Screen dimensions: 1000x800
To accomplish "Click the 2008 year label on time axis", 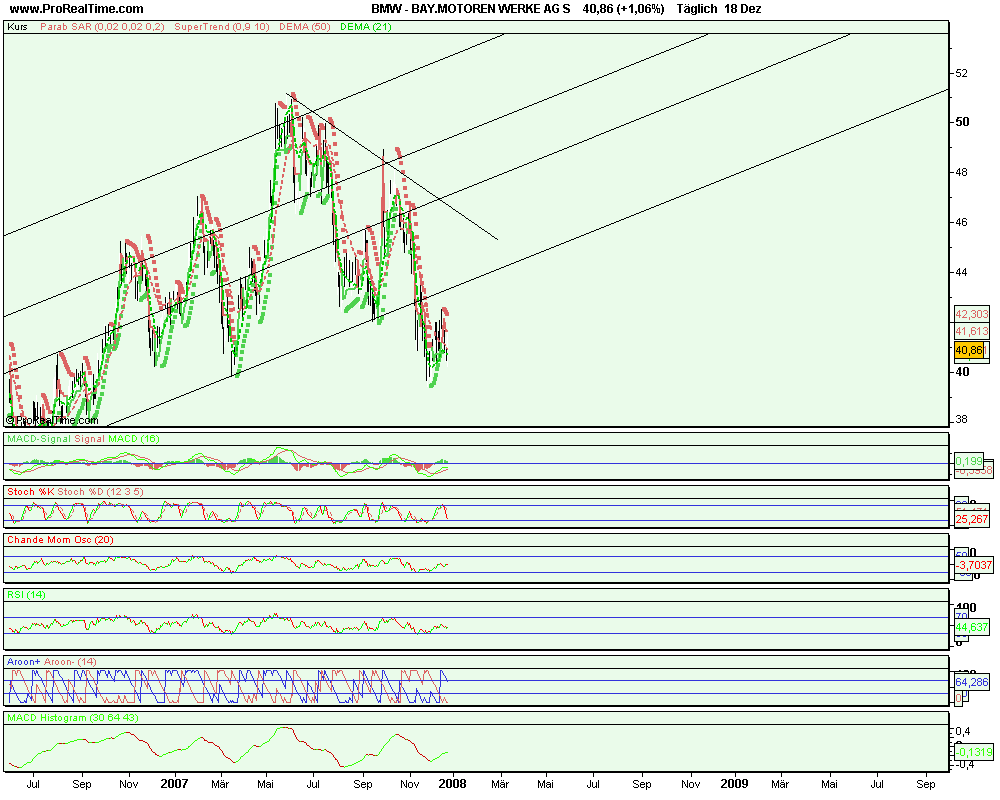I will tap(452, 783).
